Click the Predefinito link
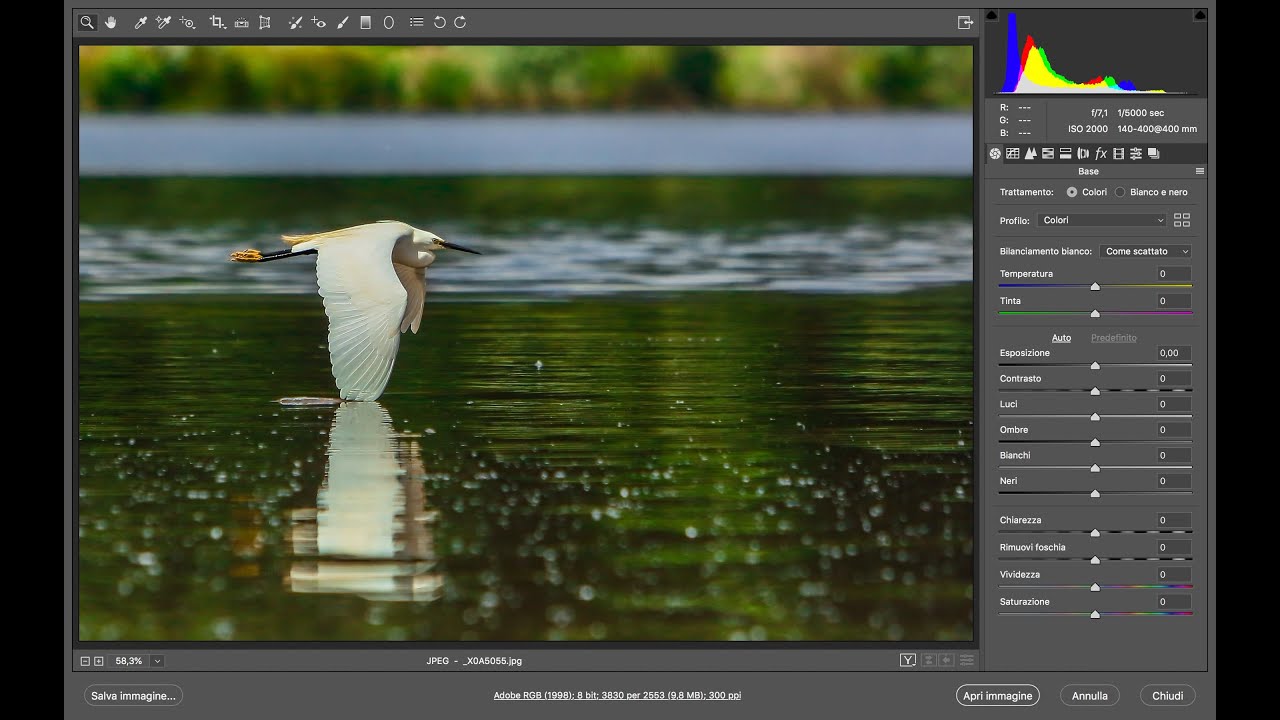 [x=1114, y=338]
